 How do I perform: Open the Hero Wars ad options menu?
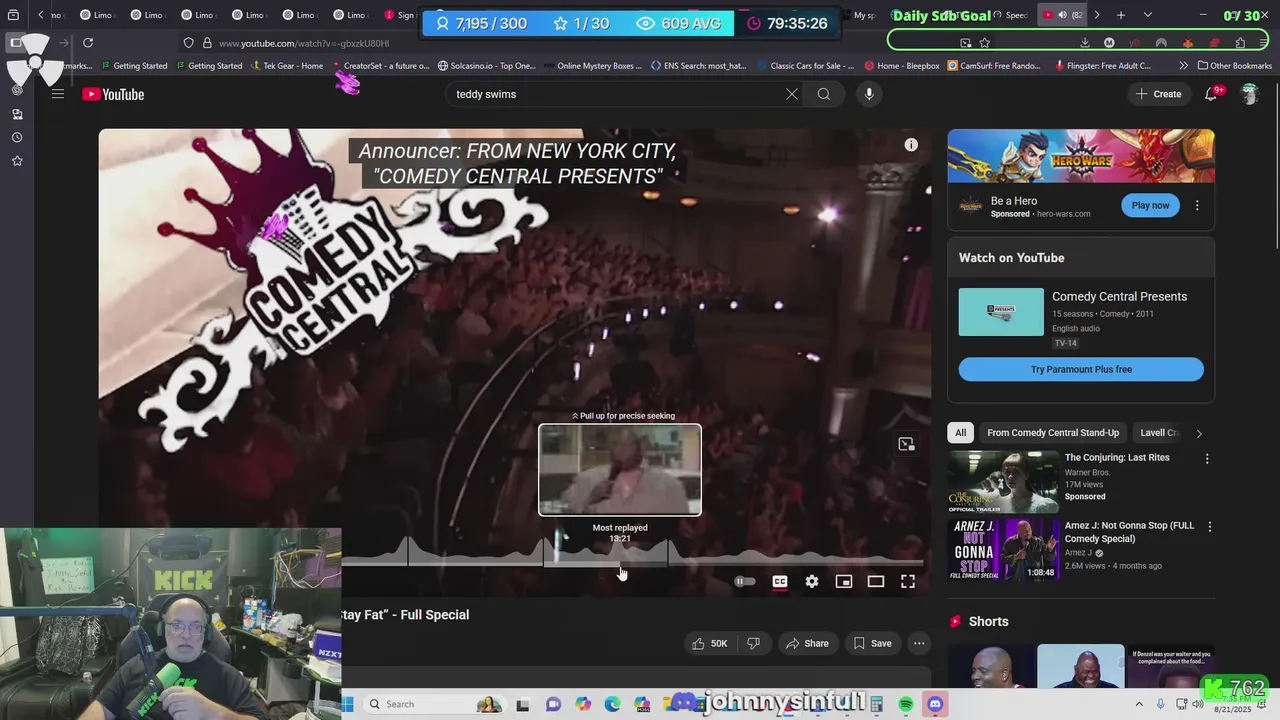[x=1197, y=205]
